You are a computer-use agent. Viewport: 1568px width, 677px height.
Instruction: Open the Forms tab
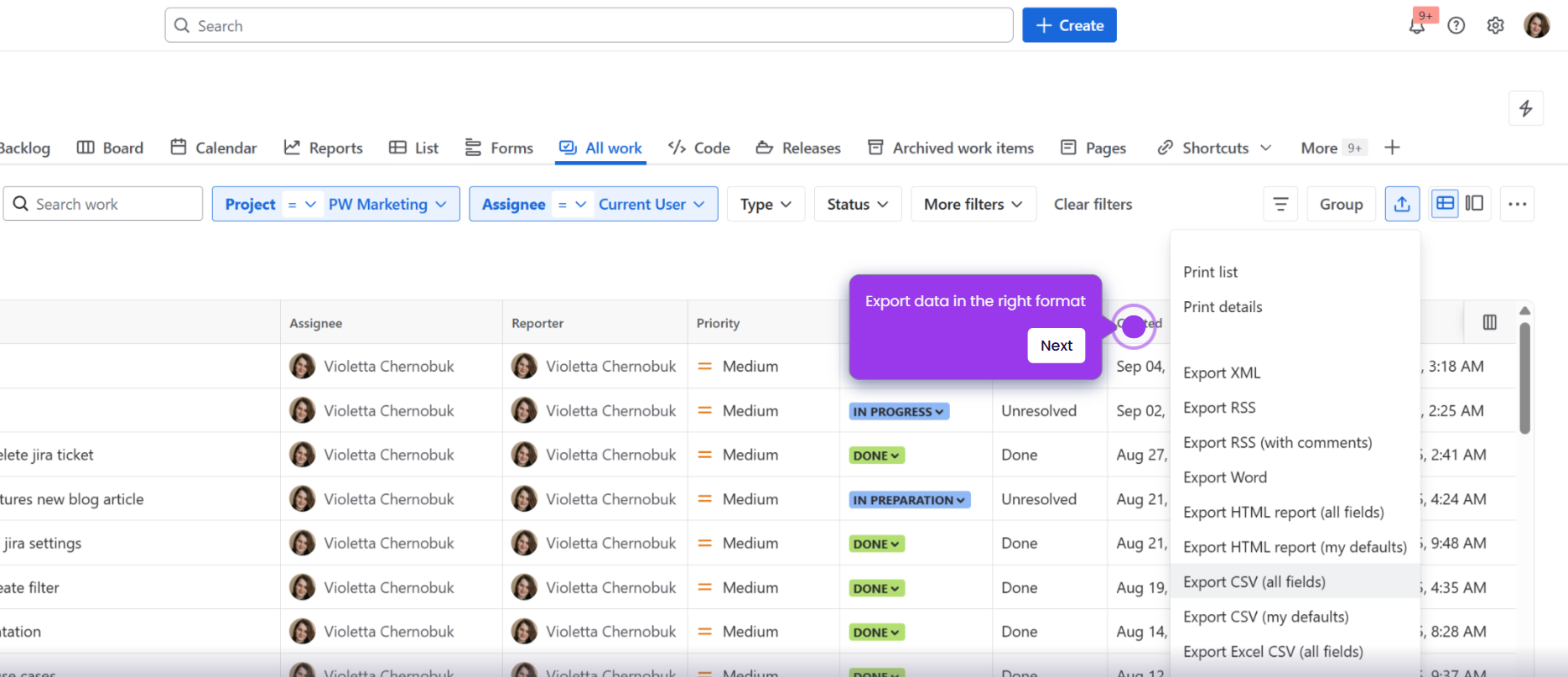pos(499,148)
